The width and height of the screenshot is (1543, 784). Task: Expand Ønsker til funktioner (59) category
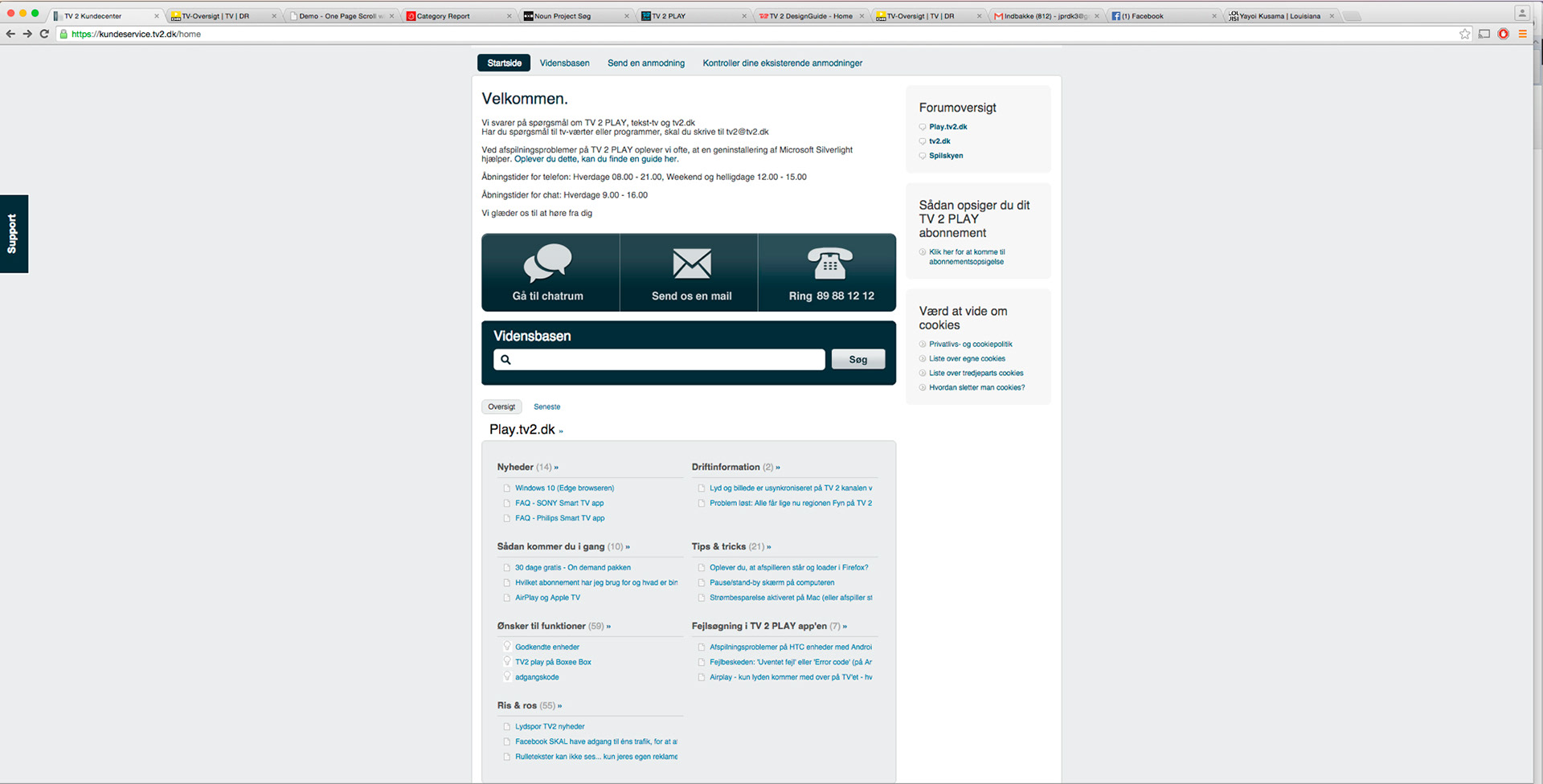pyautogui.click(x=554, y=626)
